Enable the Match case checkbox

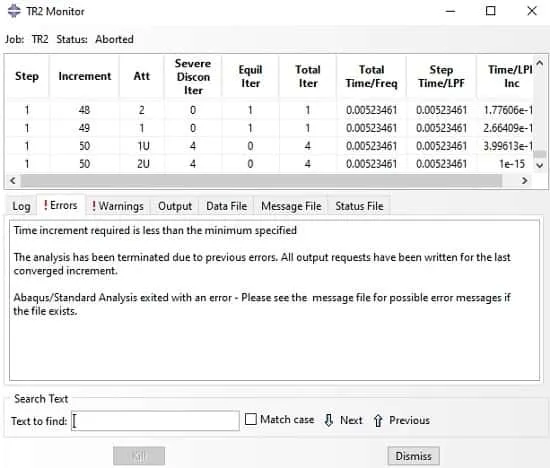point(250,419)
